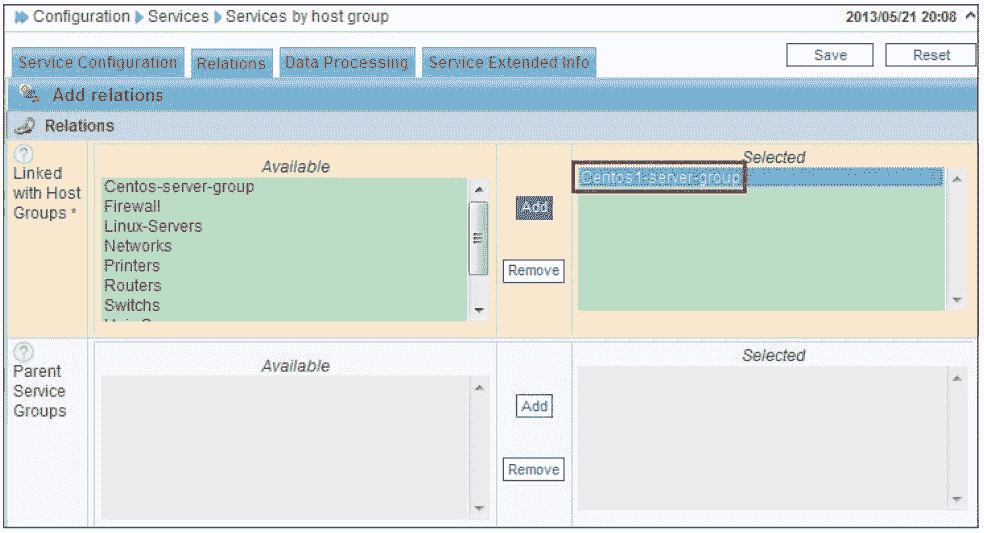Click help icon beside Linked with Host Groups
This screenshot has width=984, height=533.
(24, 154)
